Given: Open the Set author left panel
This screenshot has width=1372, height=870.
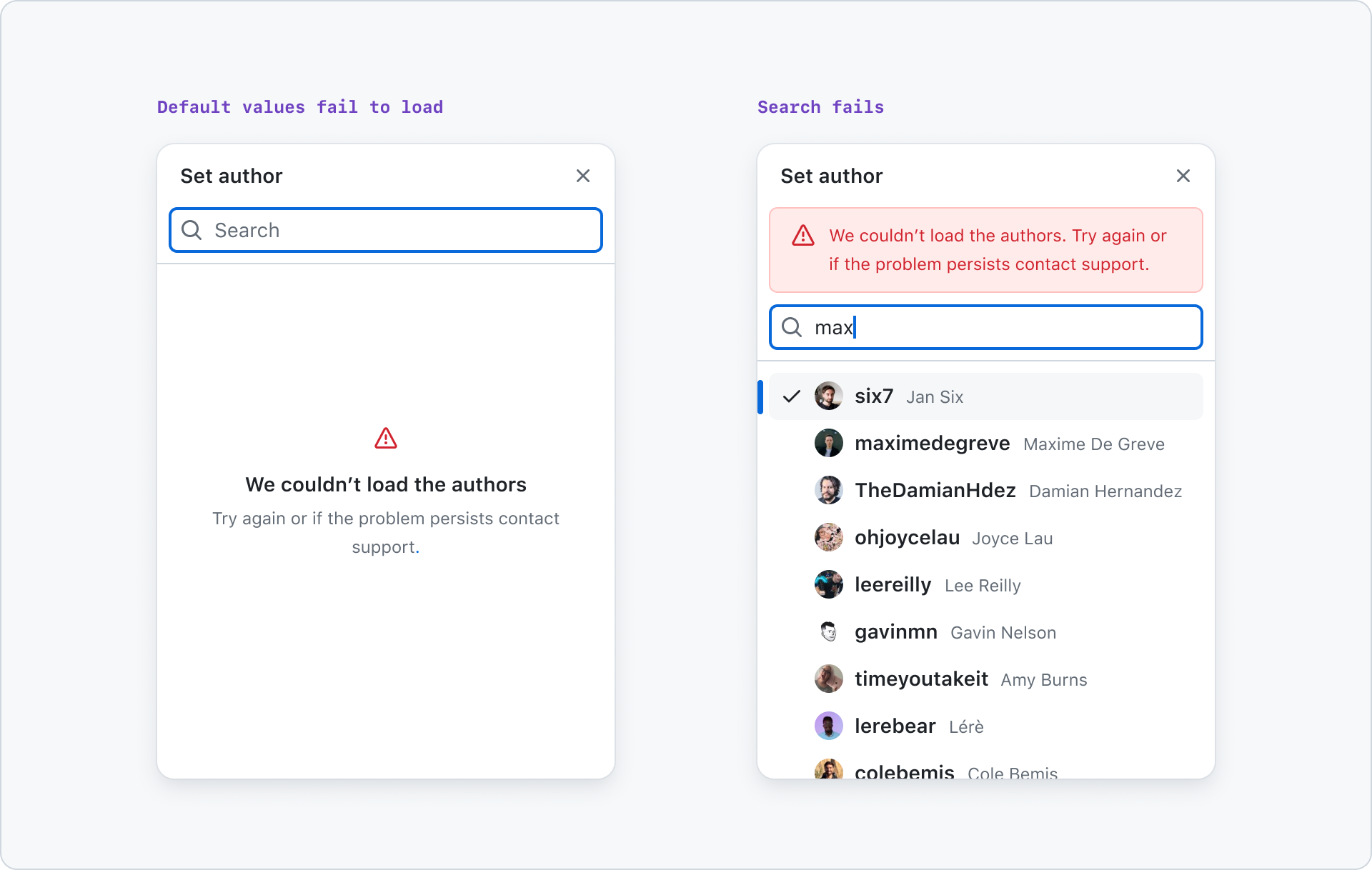Looking at the screenshot, I should tap(234, 175).
